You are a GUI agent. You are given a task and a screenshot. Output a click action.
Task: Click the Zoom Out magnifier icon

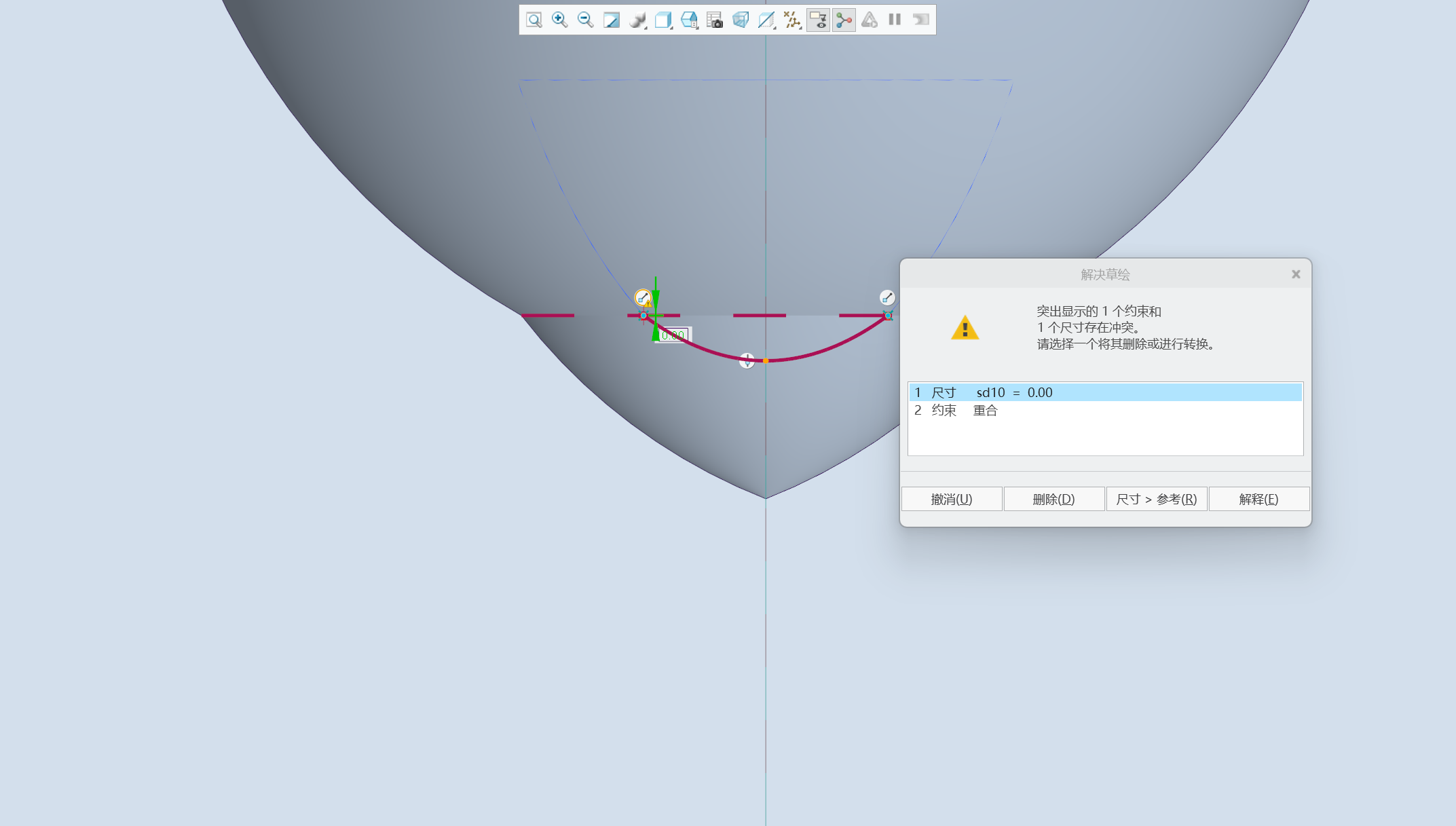pos(585,20)
